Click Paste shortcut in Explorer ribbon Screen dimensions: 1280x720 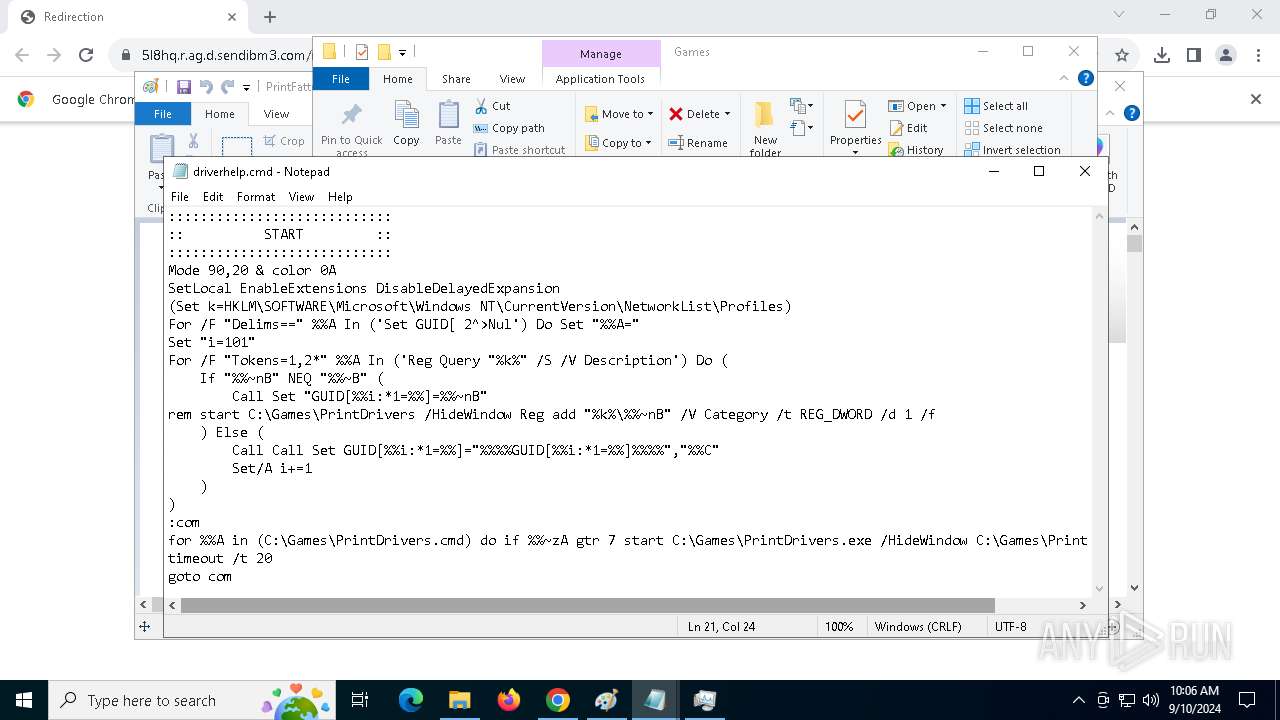pyautogui.click(x=519, y=150)
